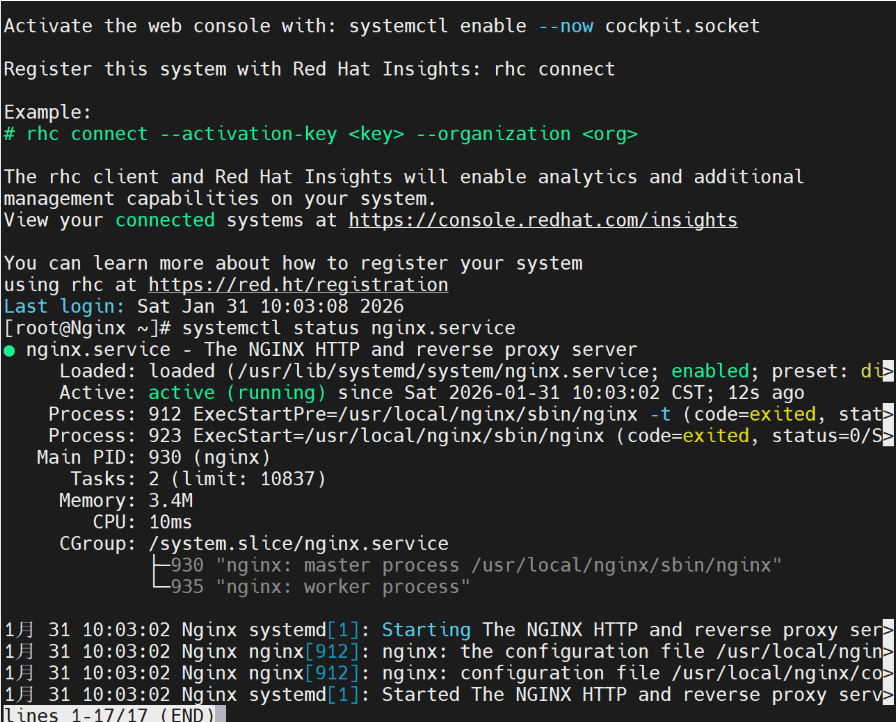This screenshot has height=722, width=896.
Task: Open the console.redhat.com/insights link
Action: pyautogui.click(x=543, y=220)
